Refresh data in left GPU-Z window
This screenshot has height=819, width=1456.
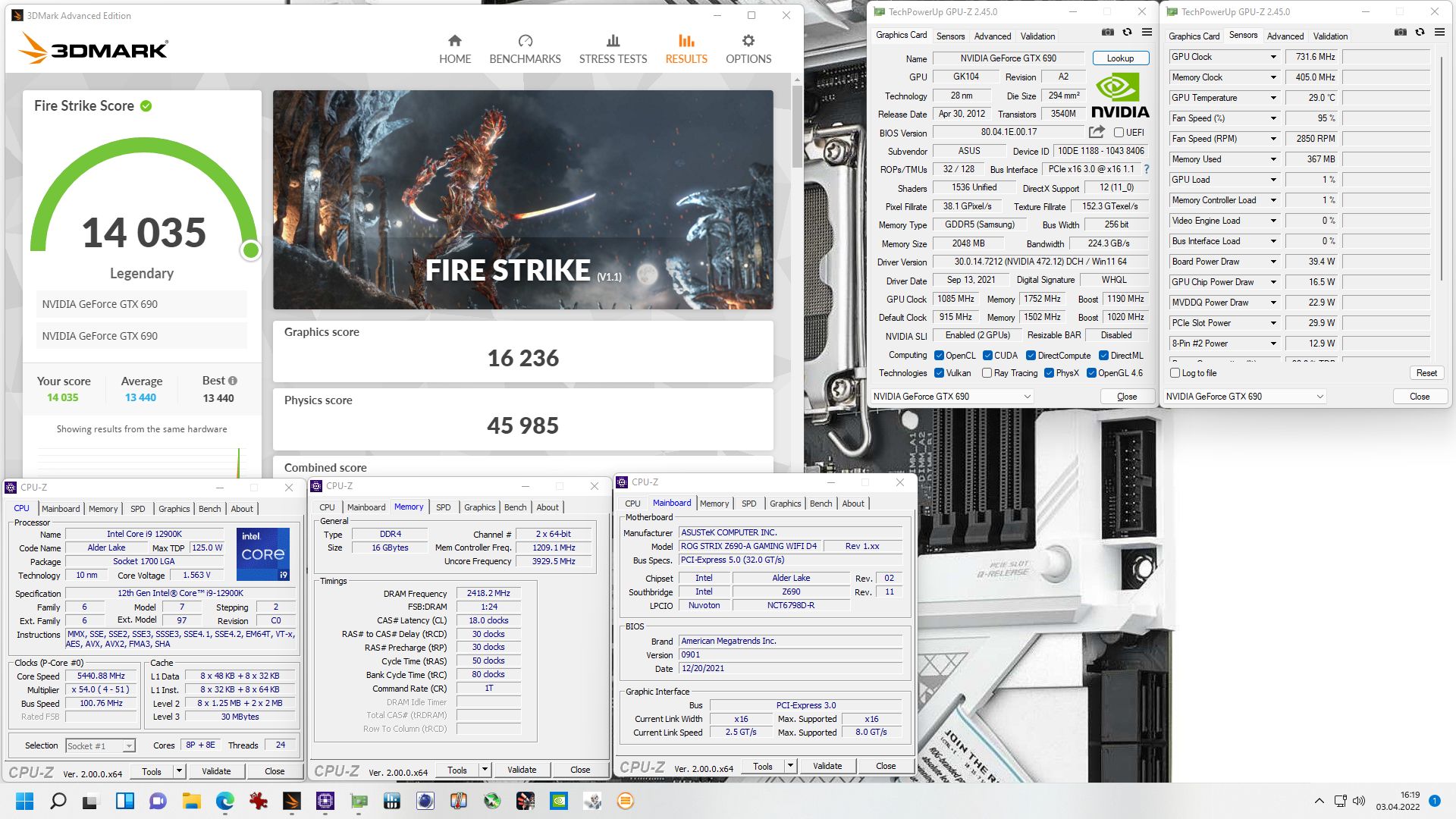pyautogui.click(x=1128, y=32)
